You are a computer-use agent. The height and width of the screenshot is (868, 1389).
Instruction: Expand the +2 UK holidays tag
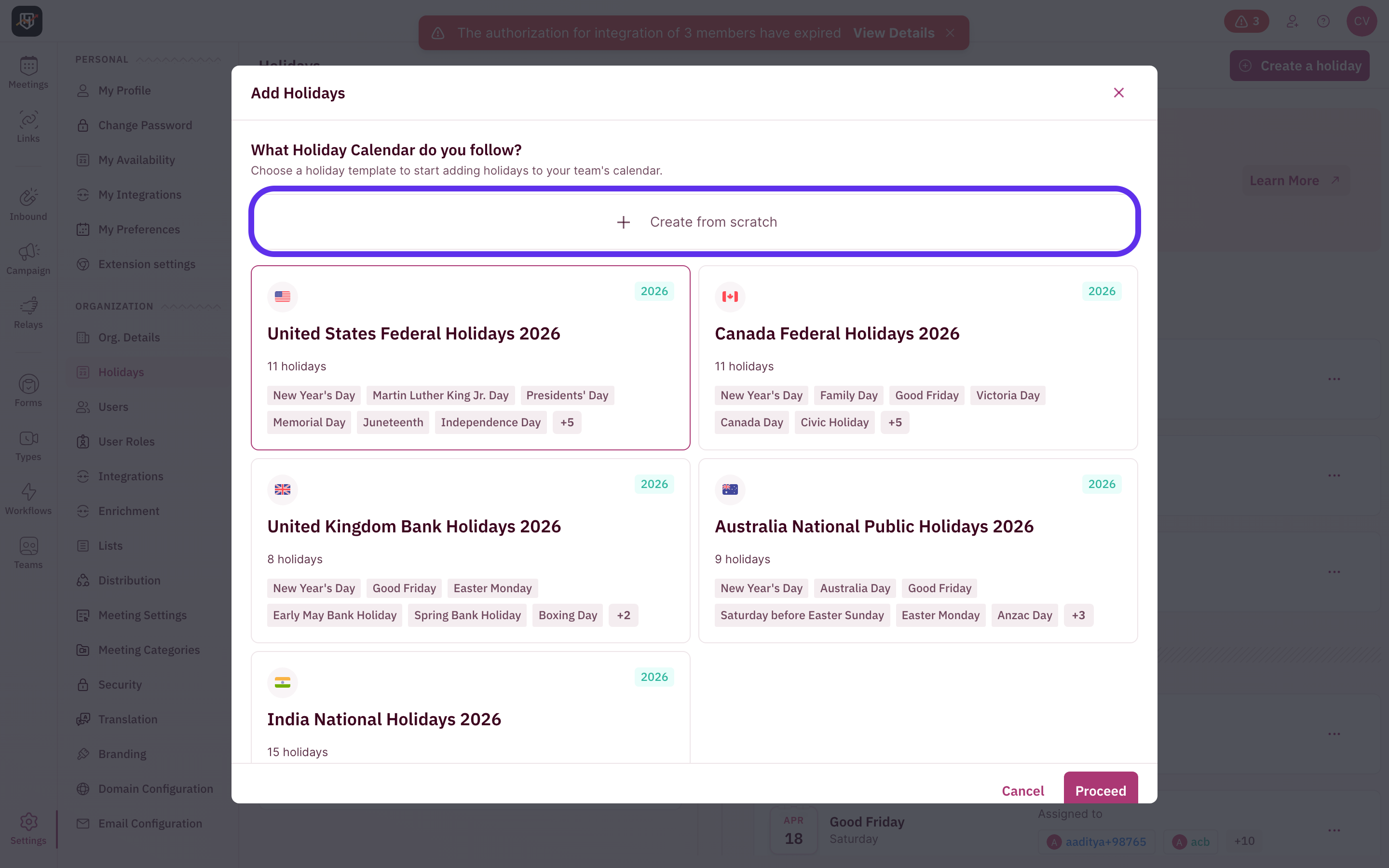point(623,615)
